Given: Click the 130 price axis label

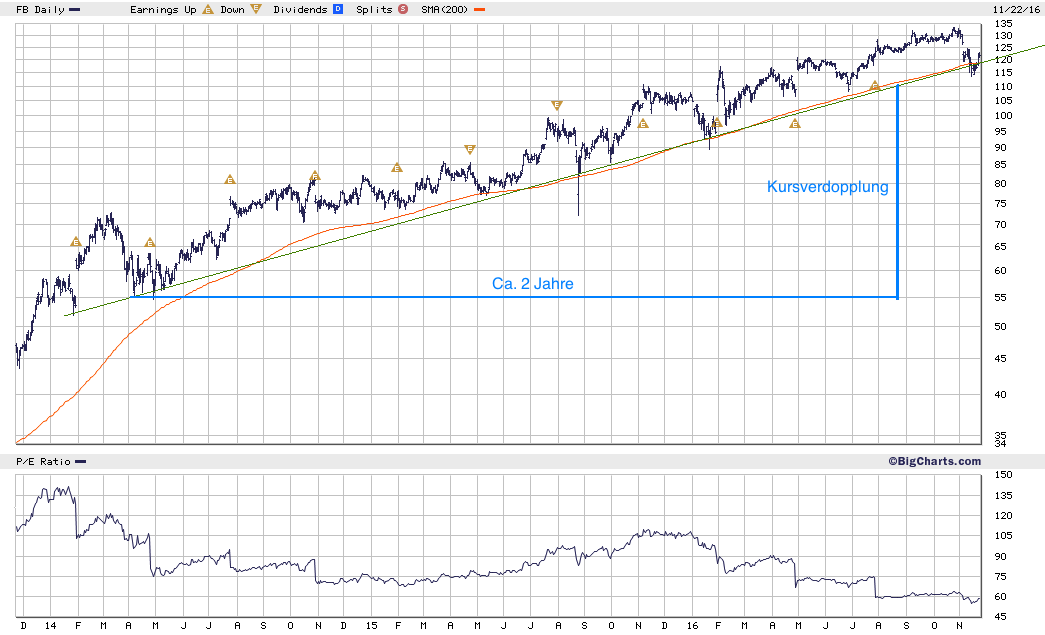Looking at the screenshot, I should 1003,36.
